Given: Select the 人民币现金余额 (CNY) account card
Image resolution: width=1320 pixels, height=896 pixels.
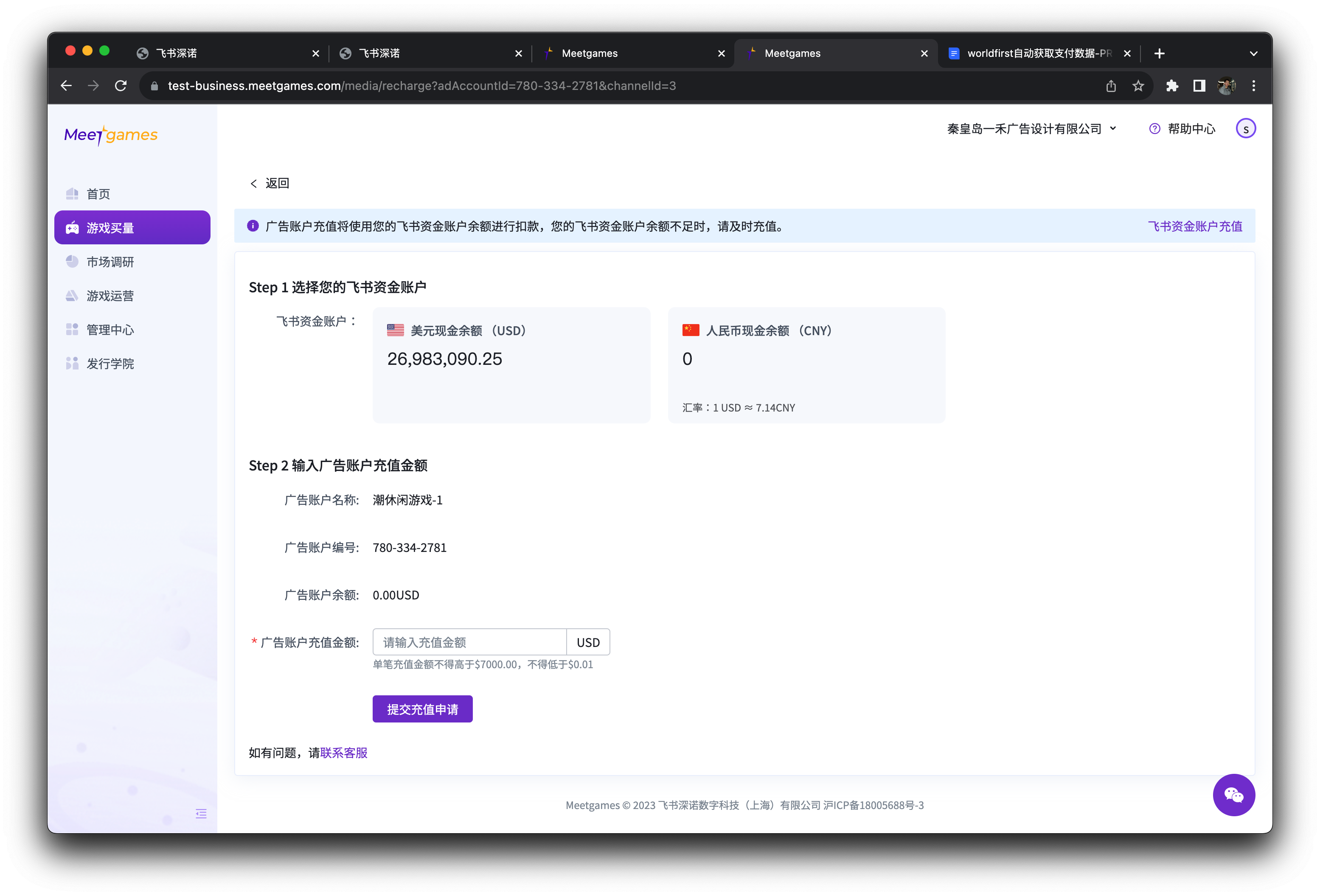Looking at the screenshot, I should pos(806,364).
